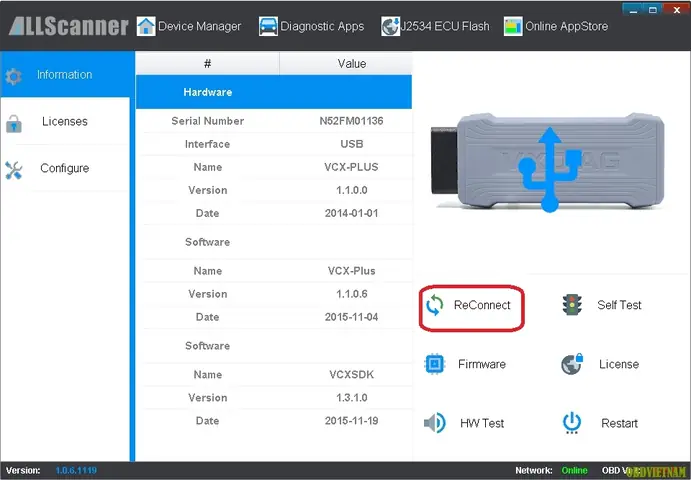This screenshot has height=480, width=691.
Task: Click the # column header
Action: 207,63
